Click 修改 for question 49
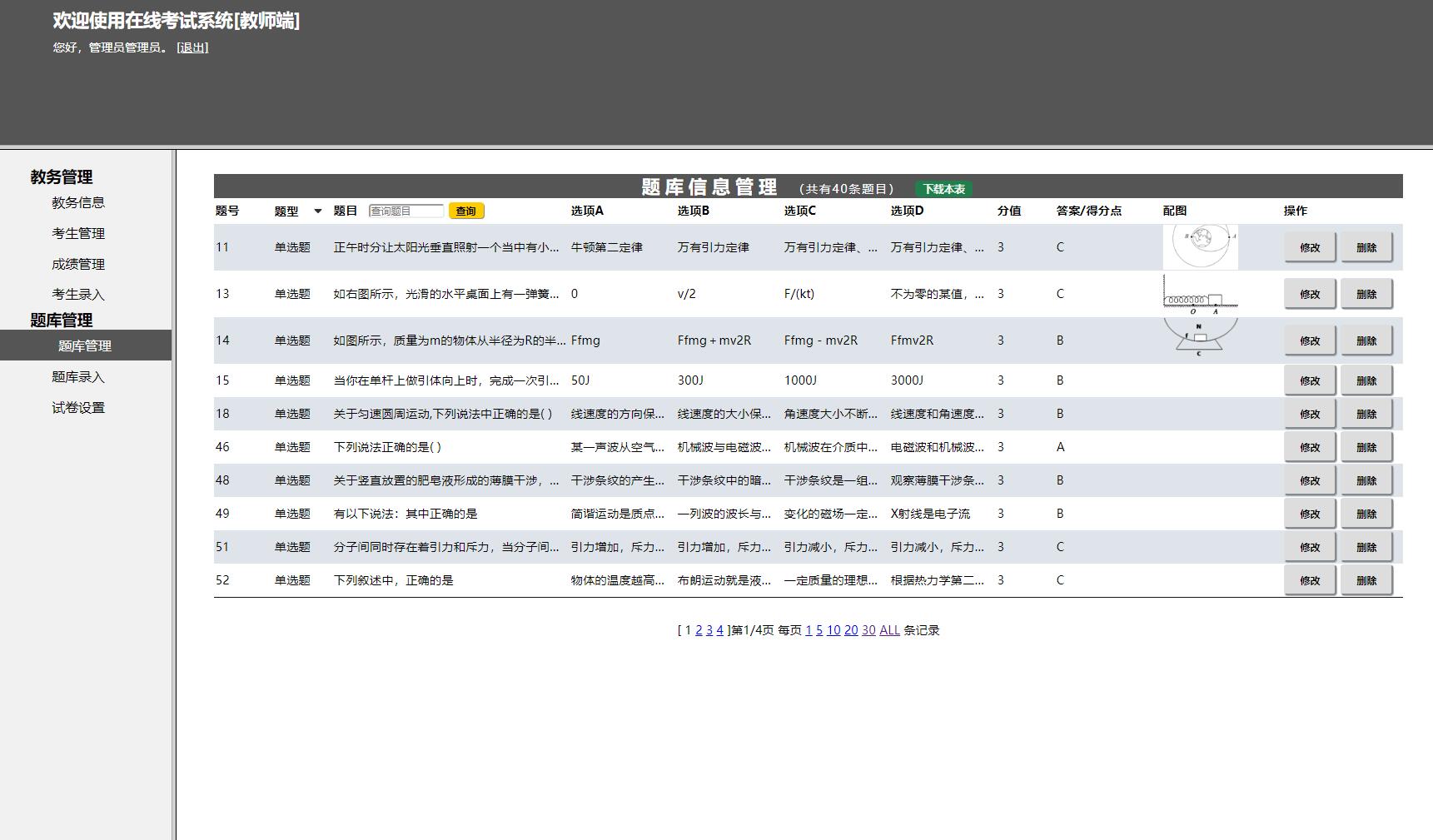 pyautogui.click(x=1309, y=513)
